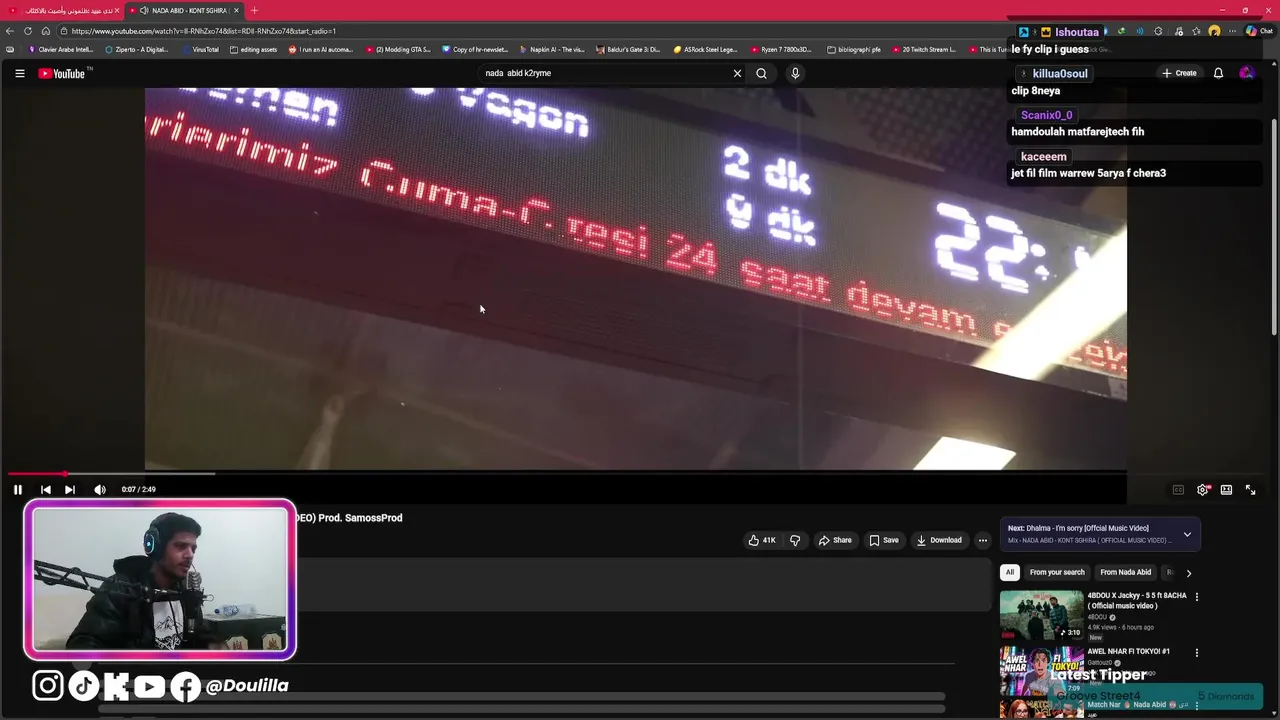Open the AWEL NHAR FI TOKYO thumbnail
Screen dimensions: 1280x720
(1041, 671)
